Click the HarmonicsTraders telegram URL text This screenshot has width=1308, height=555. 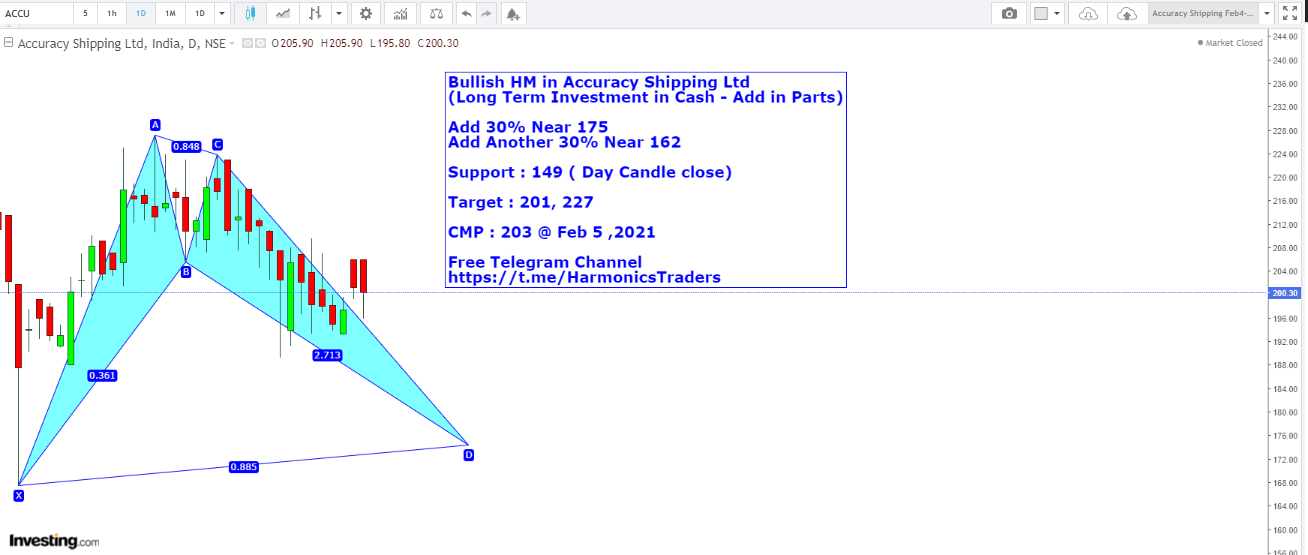click(x=584, y=277)
